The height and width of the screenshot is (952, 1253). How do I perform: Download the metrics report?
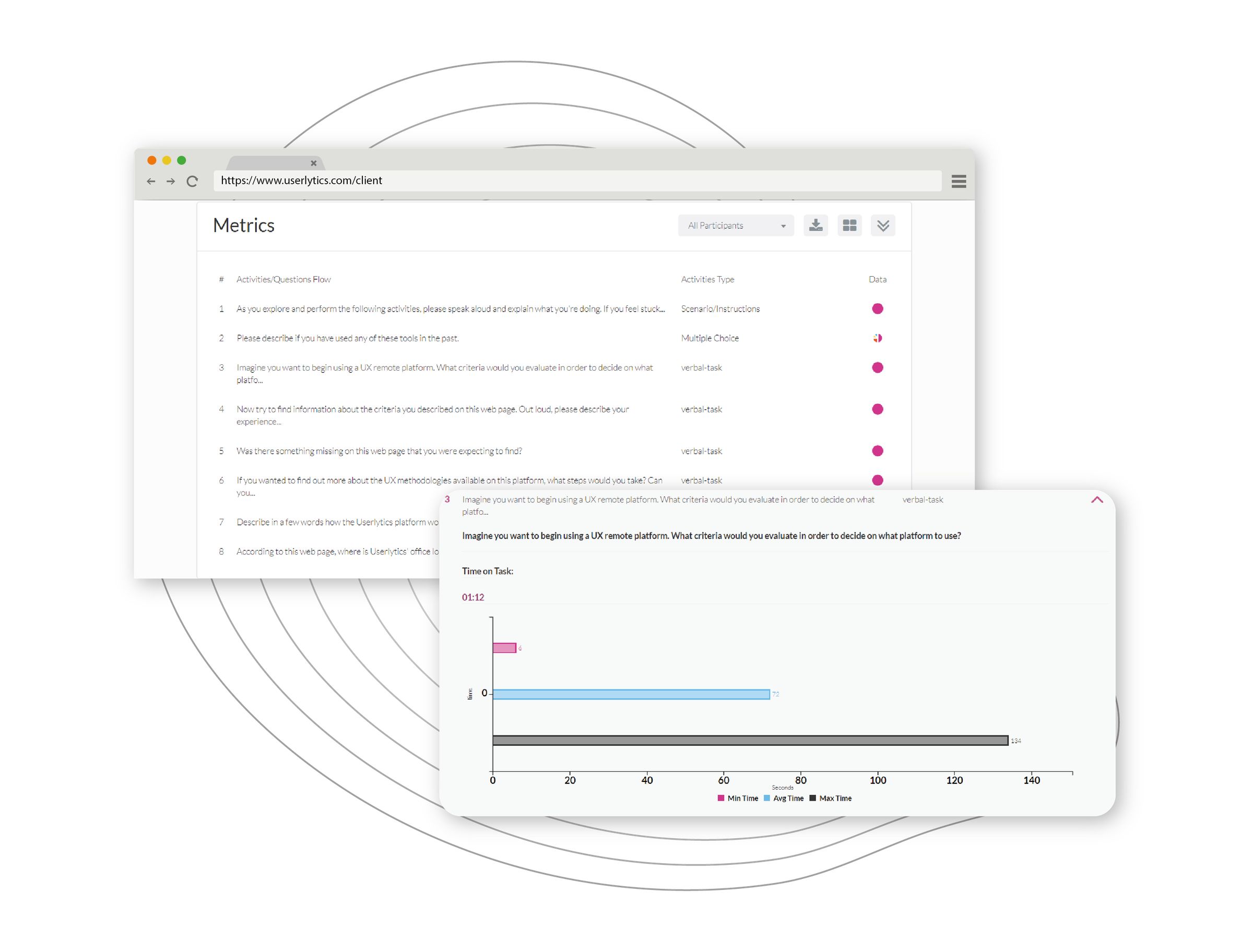pos(815,225)
